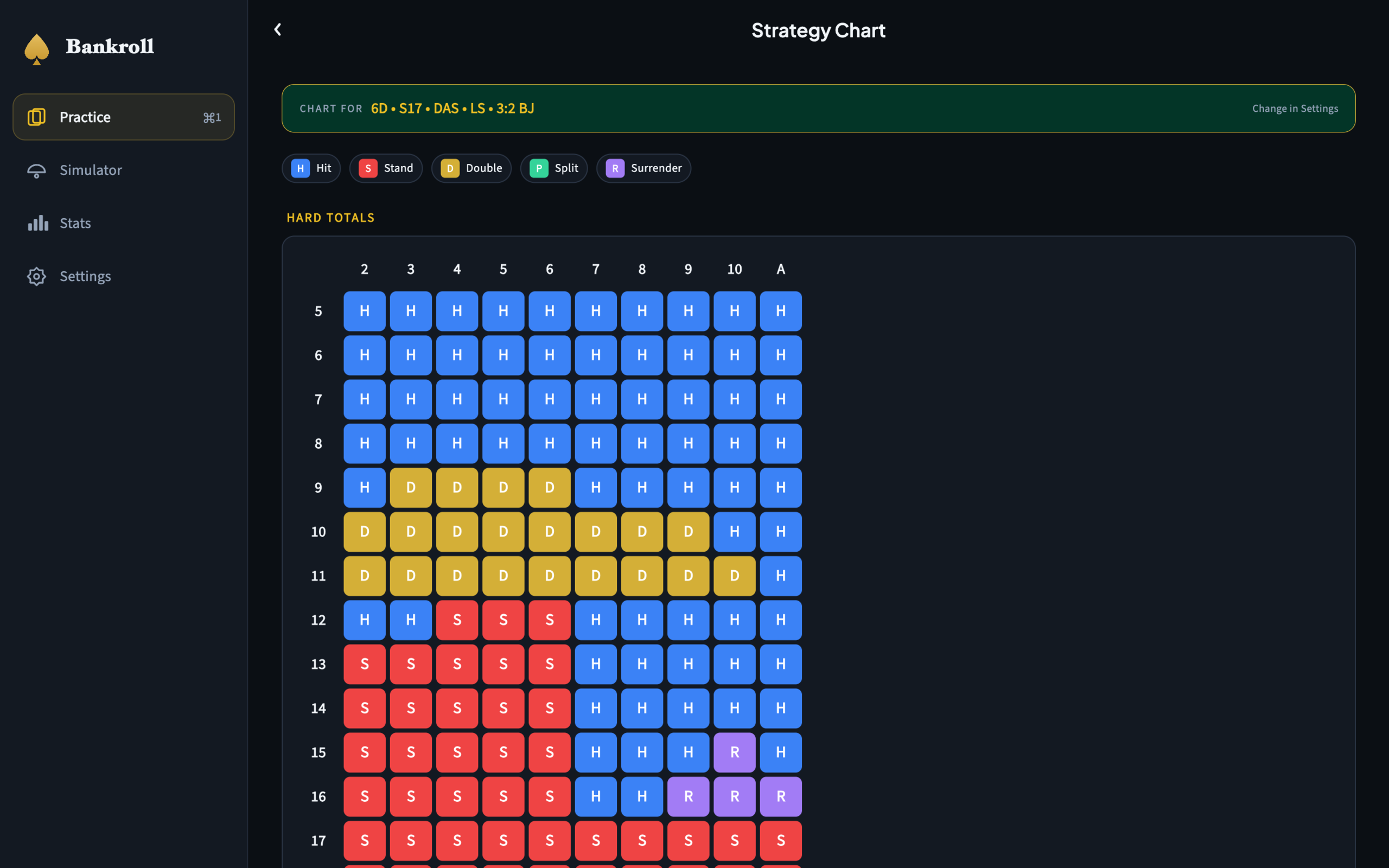Go back using the left chevron arrow
The height and width of the screenshot is (868, 1389).
[x=278, y=29]
